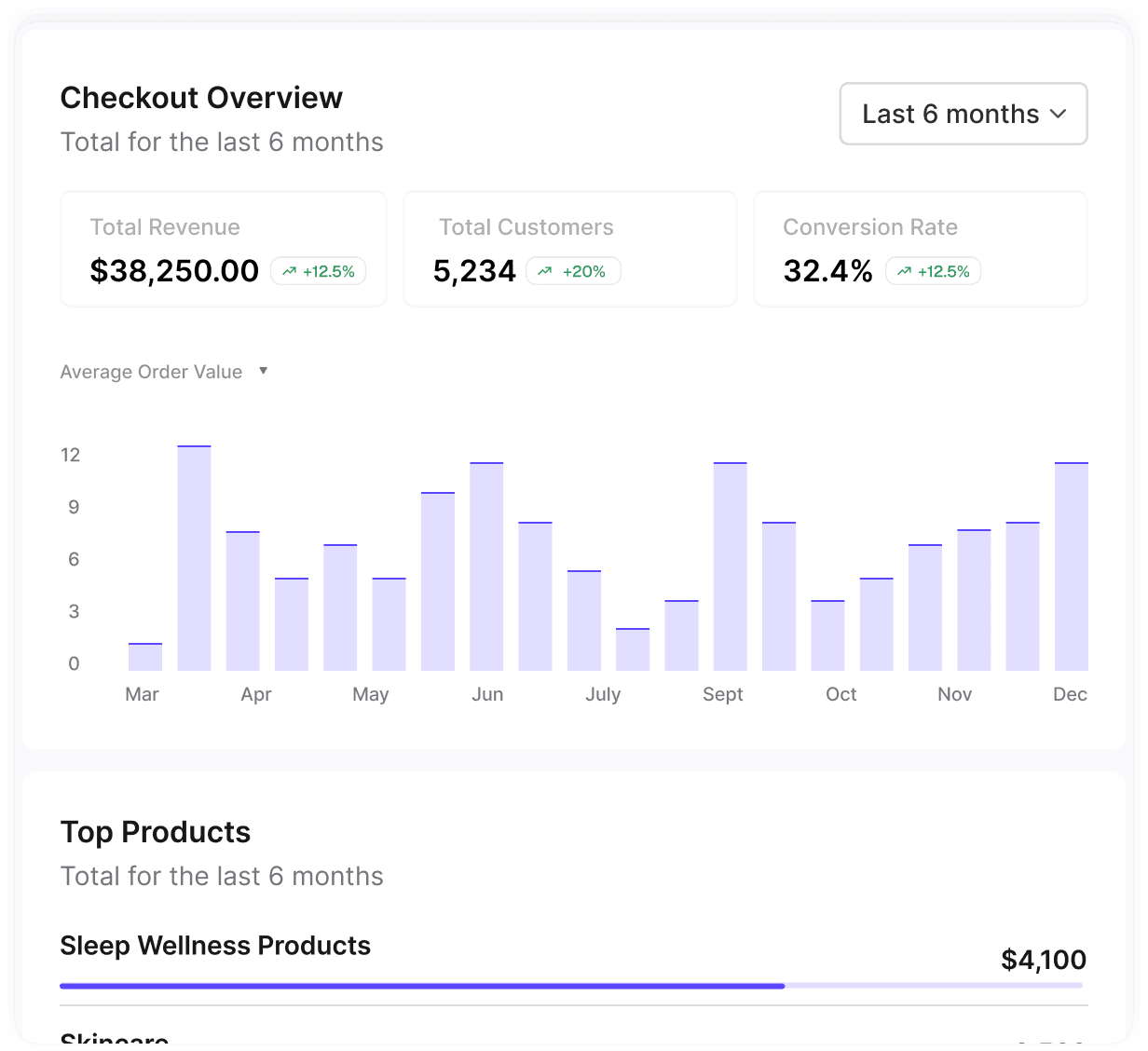
Task: Click the trend arrow icon beside +12.5% revenue
Action: 290,271
